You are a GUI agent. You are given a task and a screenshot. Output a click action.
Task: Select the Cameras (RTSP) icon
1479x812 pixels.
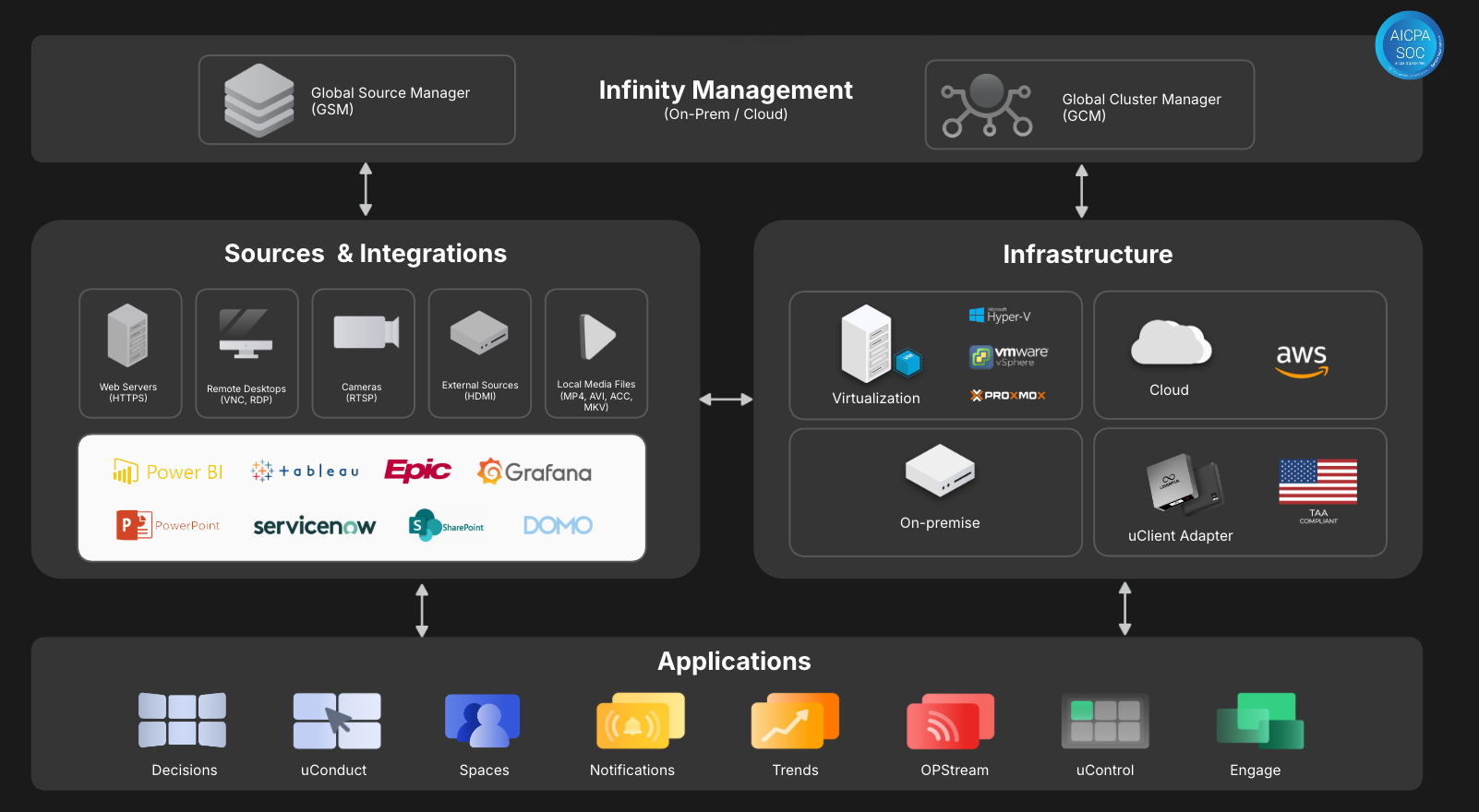tap(367, 332)
